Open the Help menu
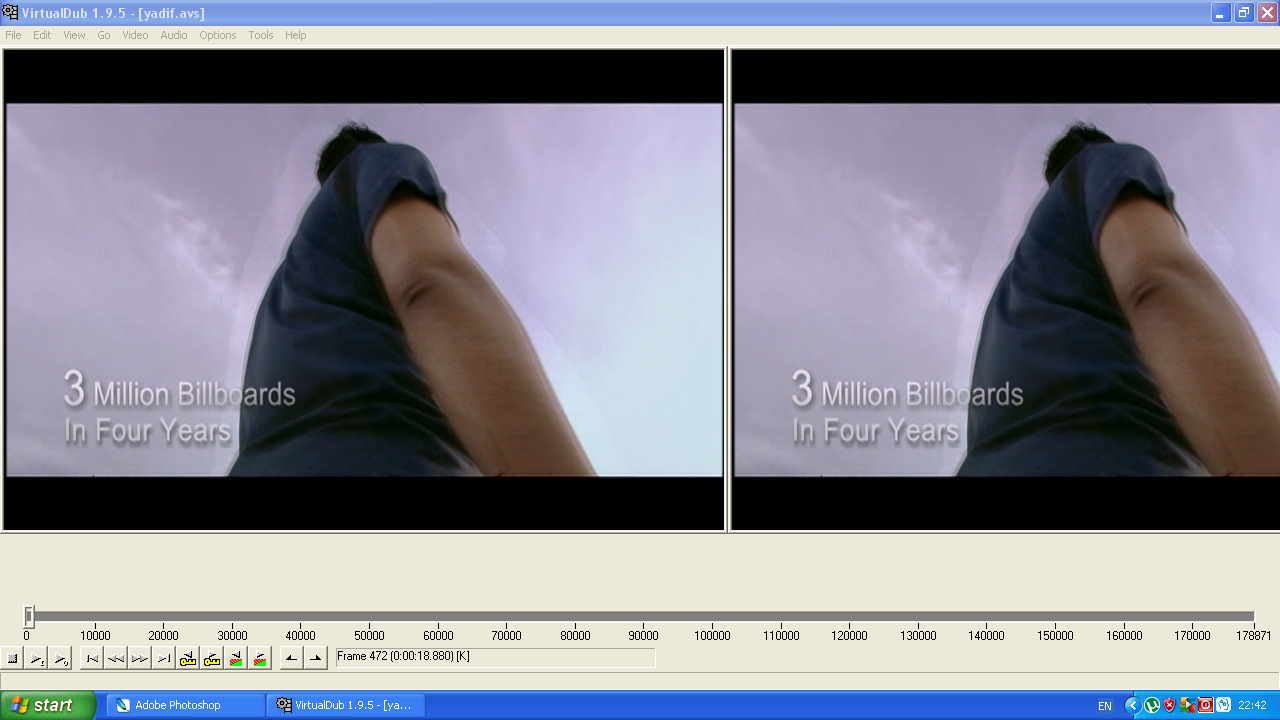Screen dimensions: 1280x720 tap(296, 35)
